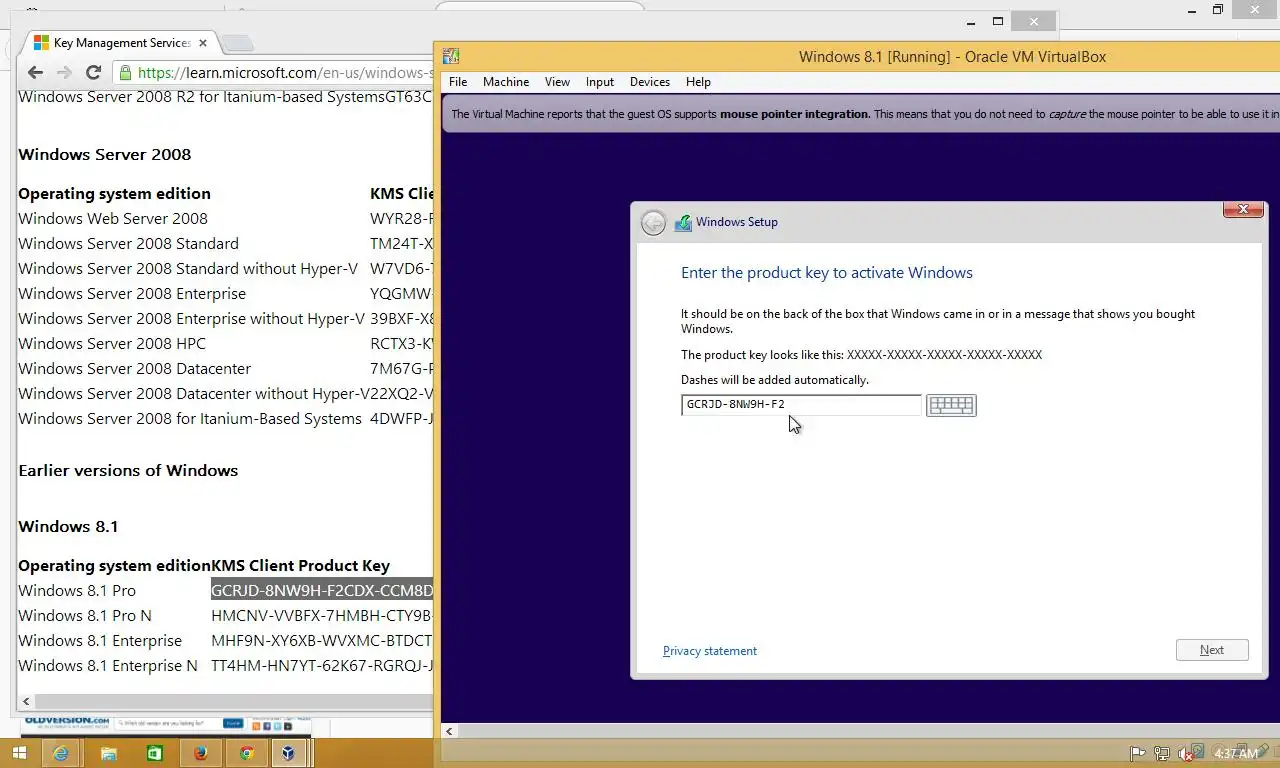Click Windows Server 2008 for Itanium-Based Systems
The image size is (1280, 768).
190,419
